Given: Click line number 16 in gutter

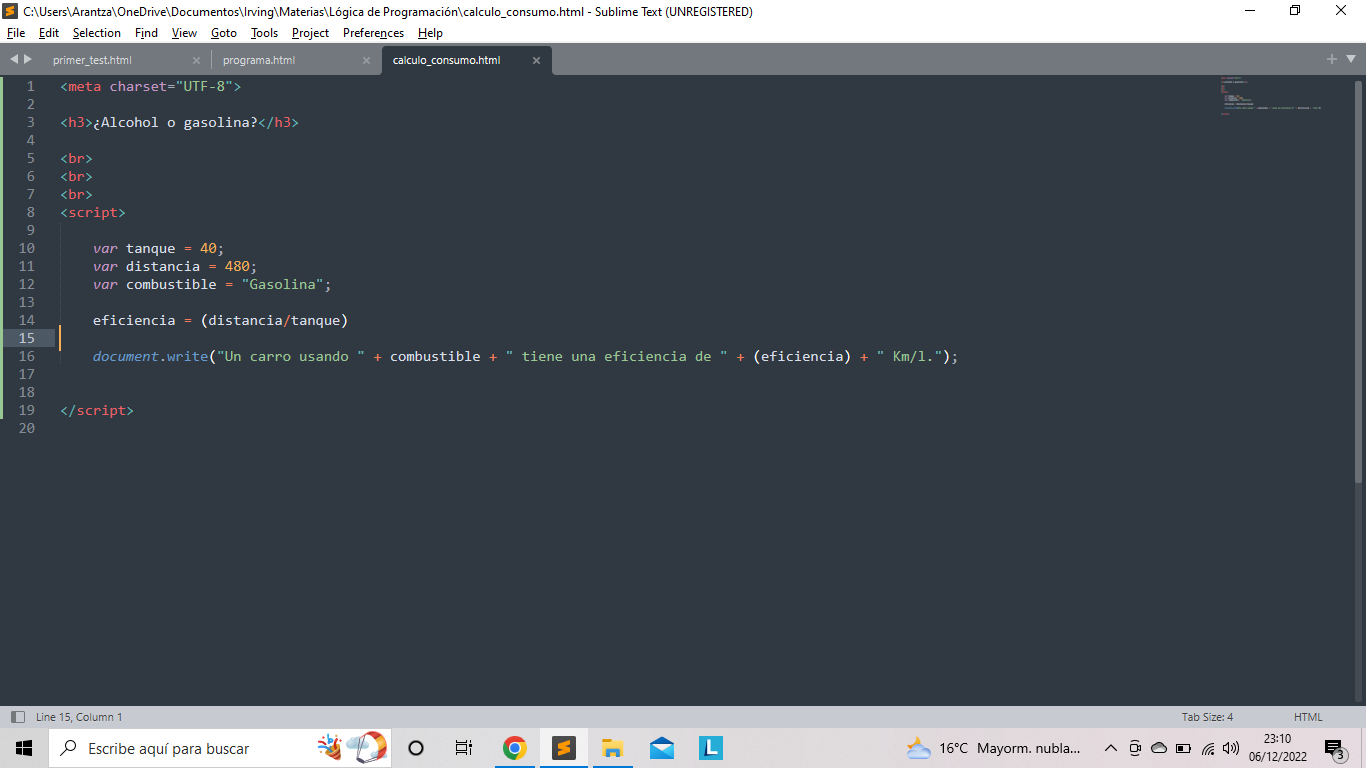Looking at the screenshot, I should click(x=26, y=356).
